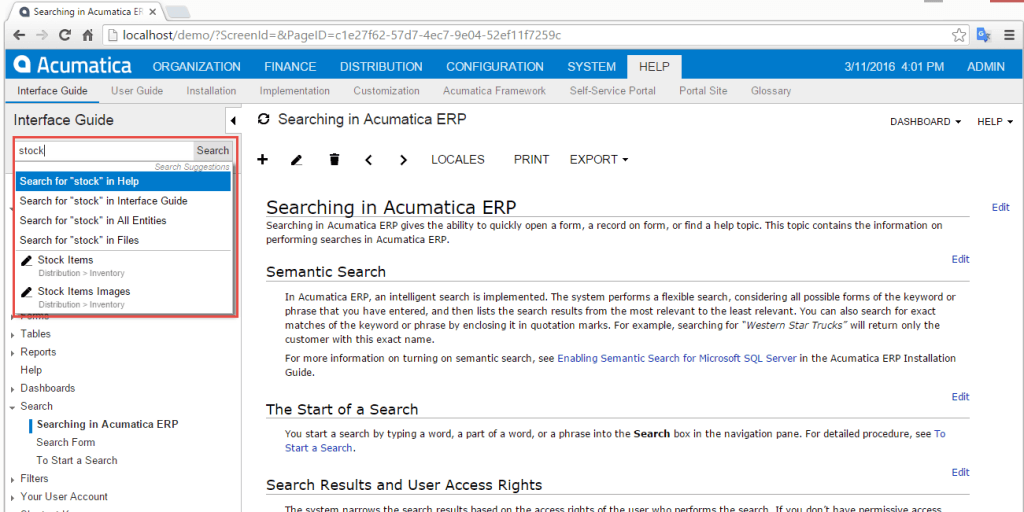The width and height of the screenshot is (1024, 512).
Task: Open To Start a Search tree item
Action: (x=77, y=460)
